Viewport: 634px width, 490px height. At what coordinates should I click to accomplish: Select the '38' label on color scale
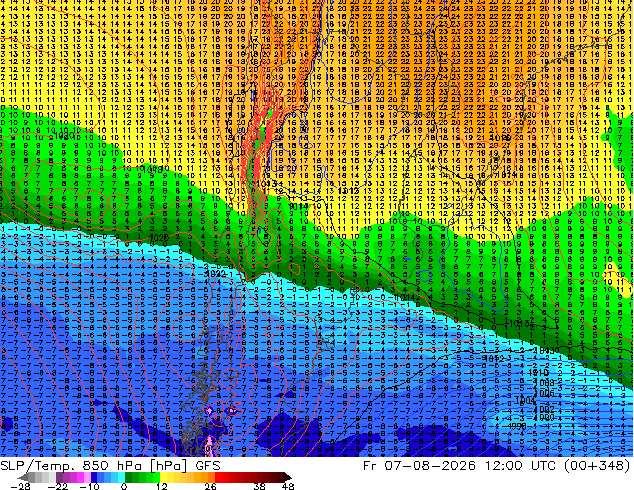coord(260,486)
